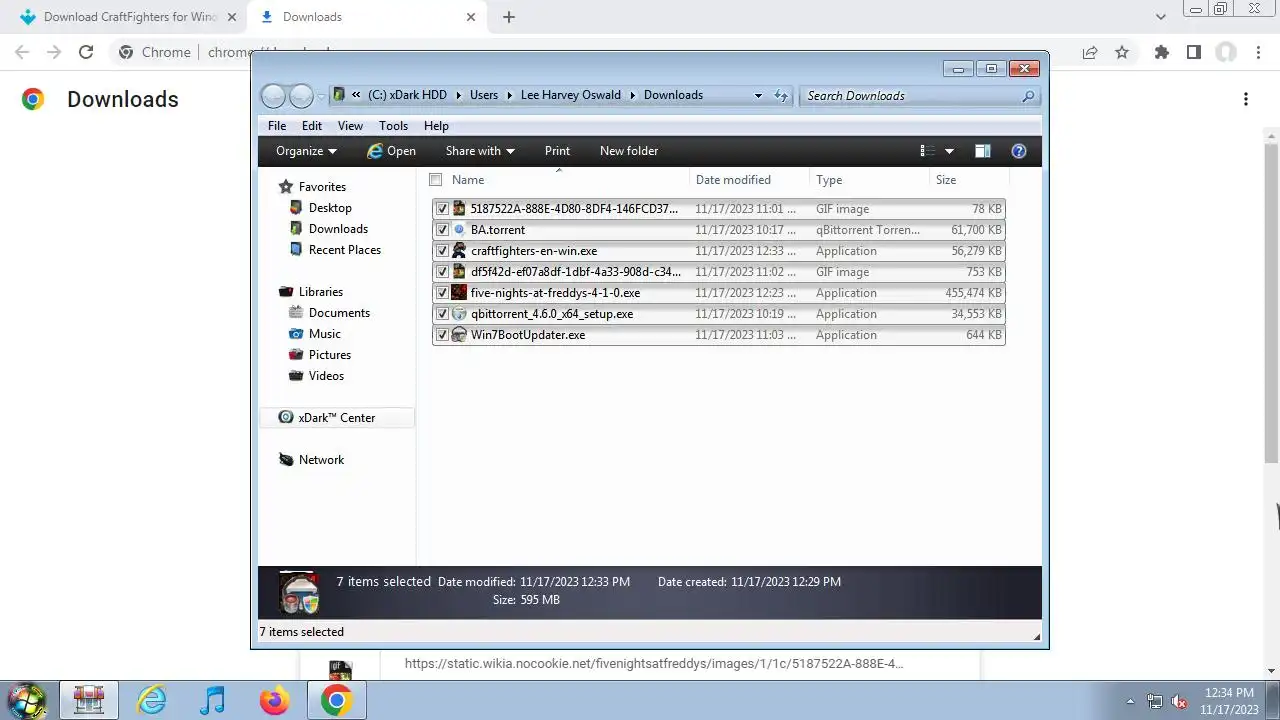Click the change view icon in Explorer toolbar
The width and height of the screenshot is (1280, 720).
click(928, 151)
